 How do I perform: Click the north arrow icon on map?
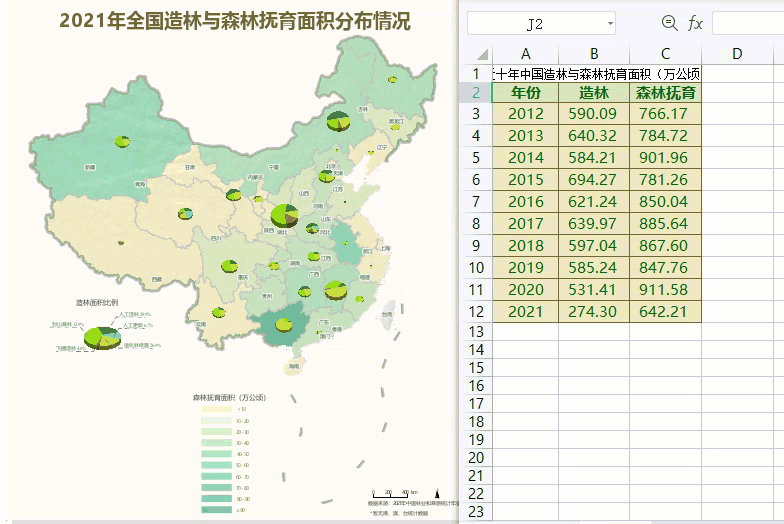[437, 492]
